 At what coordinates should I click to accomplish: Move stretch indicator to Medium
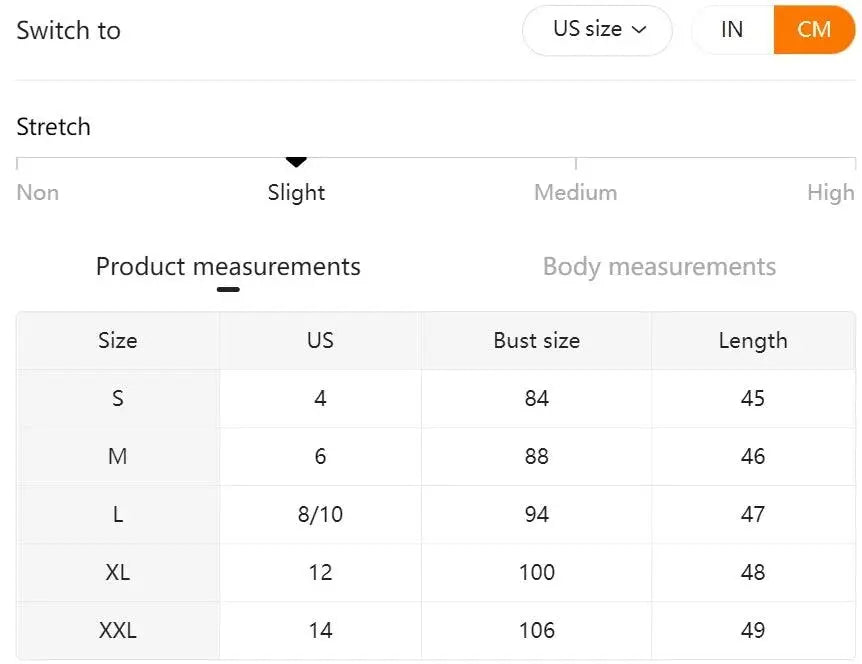[575, 192]
